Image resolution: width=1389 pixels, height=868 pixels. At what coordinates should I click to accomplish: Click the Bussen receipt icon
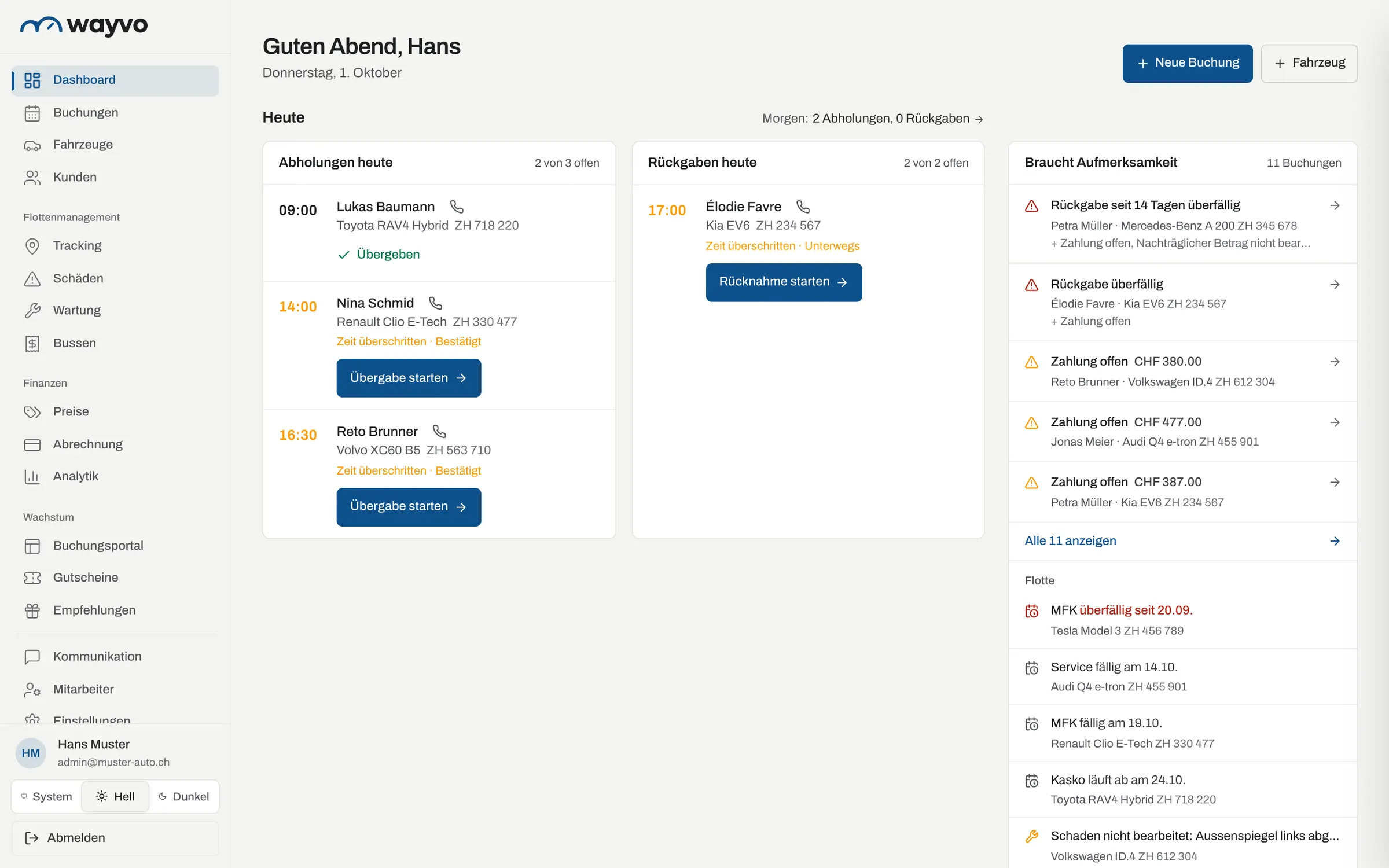[x=32, y=343]
